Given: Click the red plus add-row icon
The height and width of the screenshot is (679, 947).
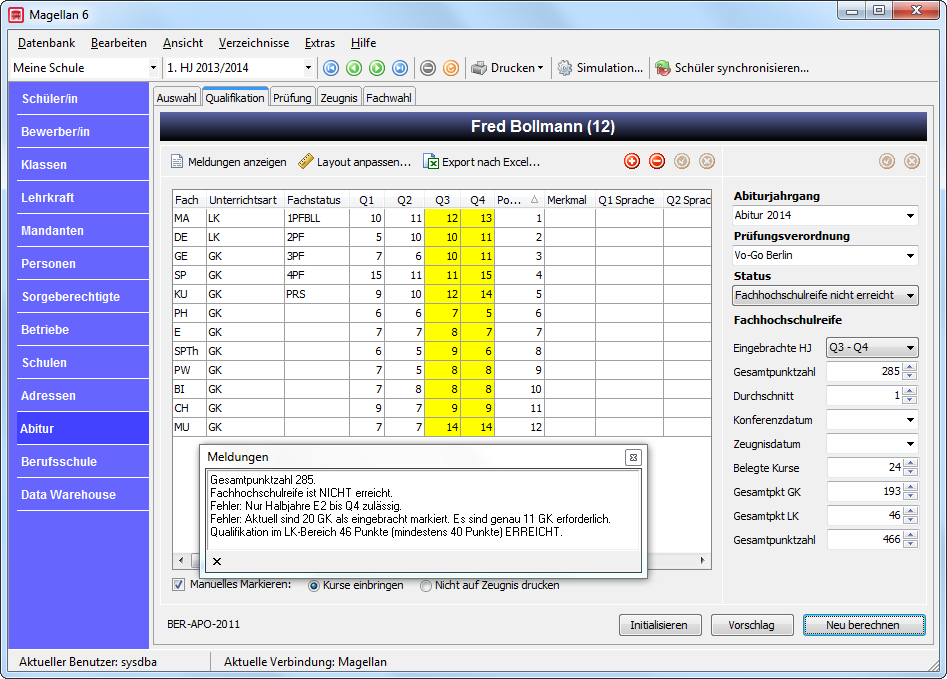Looking at the screenshot, I should (632, 161).
